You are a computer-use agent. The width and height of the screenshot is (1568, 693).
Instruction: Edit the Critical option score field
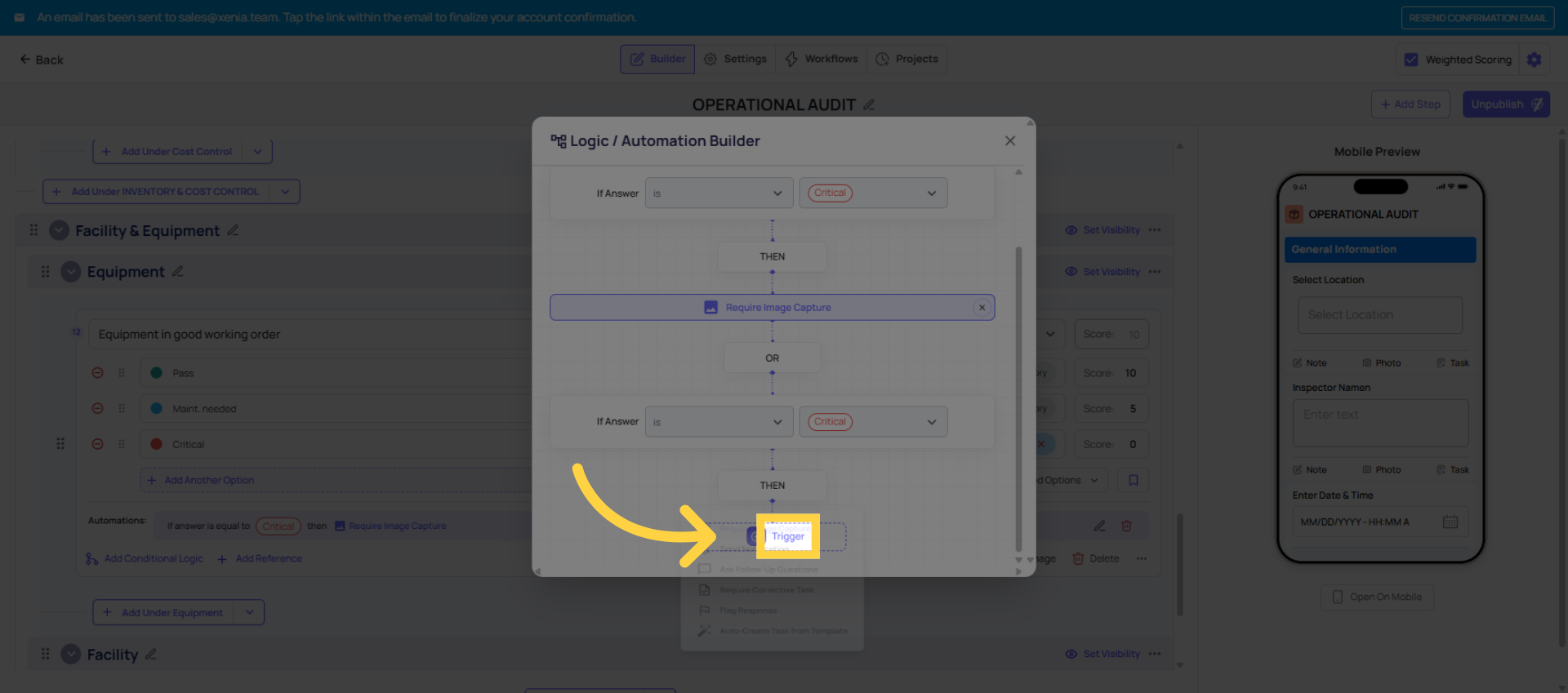click(x=1111, y=444)
